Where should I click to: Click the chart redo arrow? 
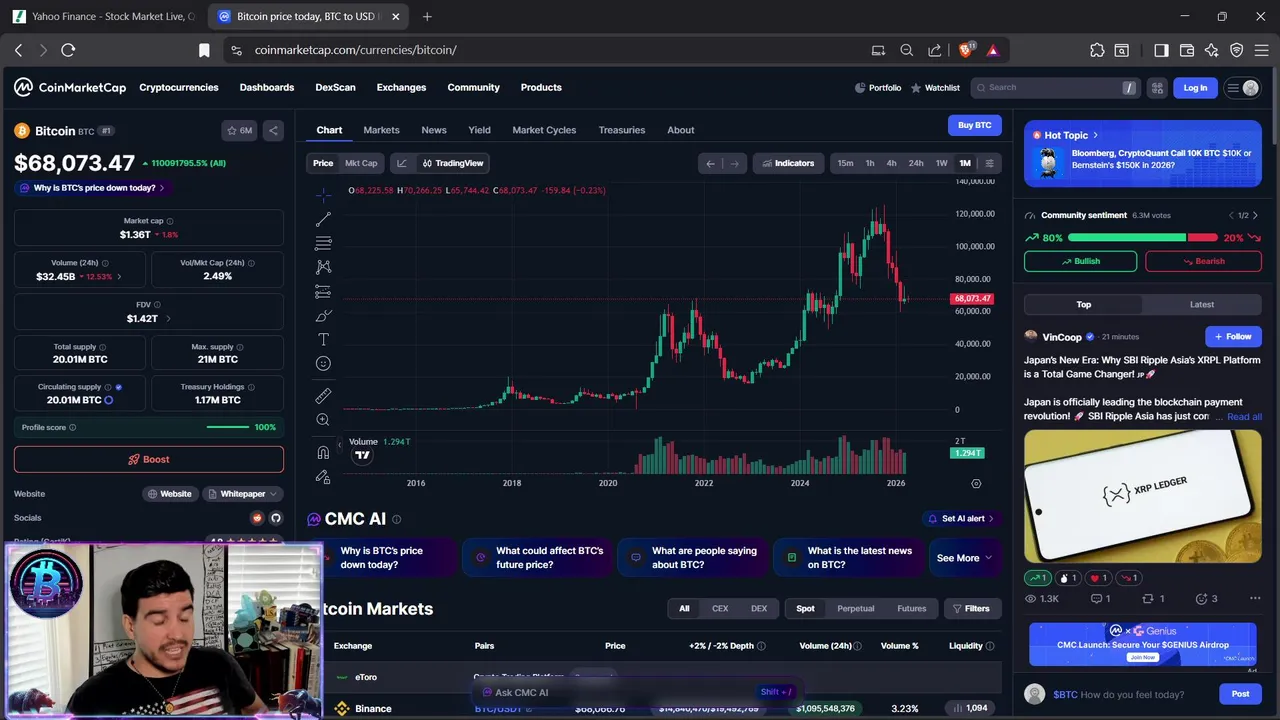(735, 163)
